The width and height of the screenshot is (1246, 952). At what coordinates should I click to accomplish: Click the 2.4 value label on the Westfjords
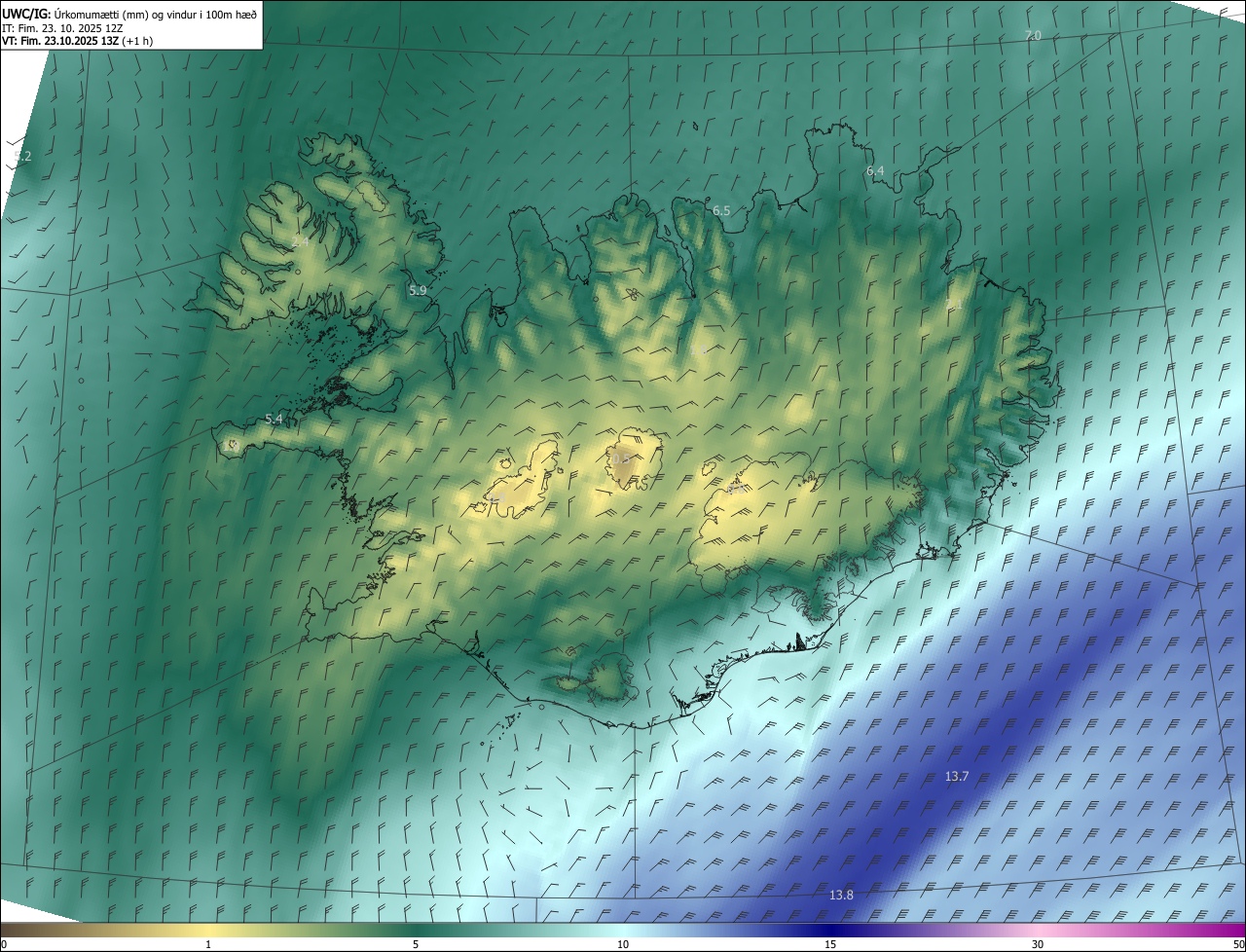[x=300, y=241]
